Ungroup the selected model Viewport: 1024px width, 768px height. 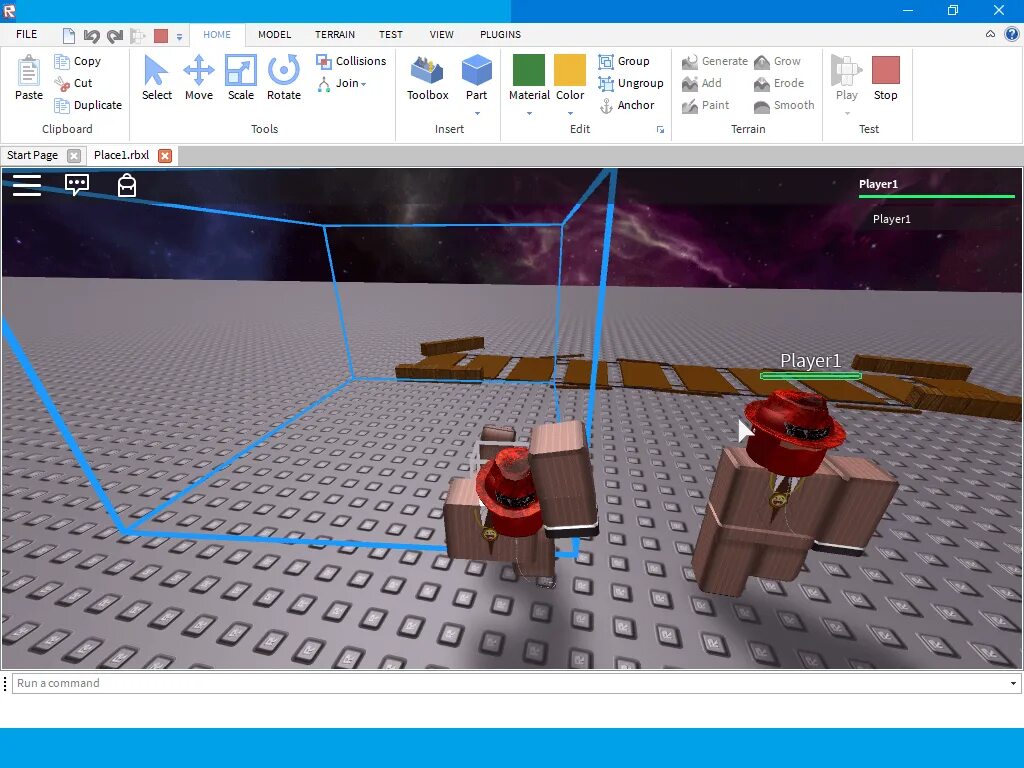click(631, 84)
